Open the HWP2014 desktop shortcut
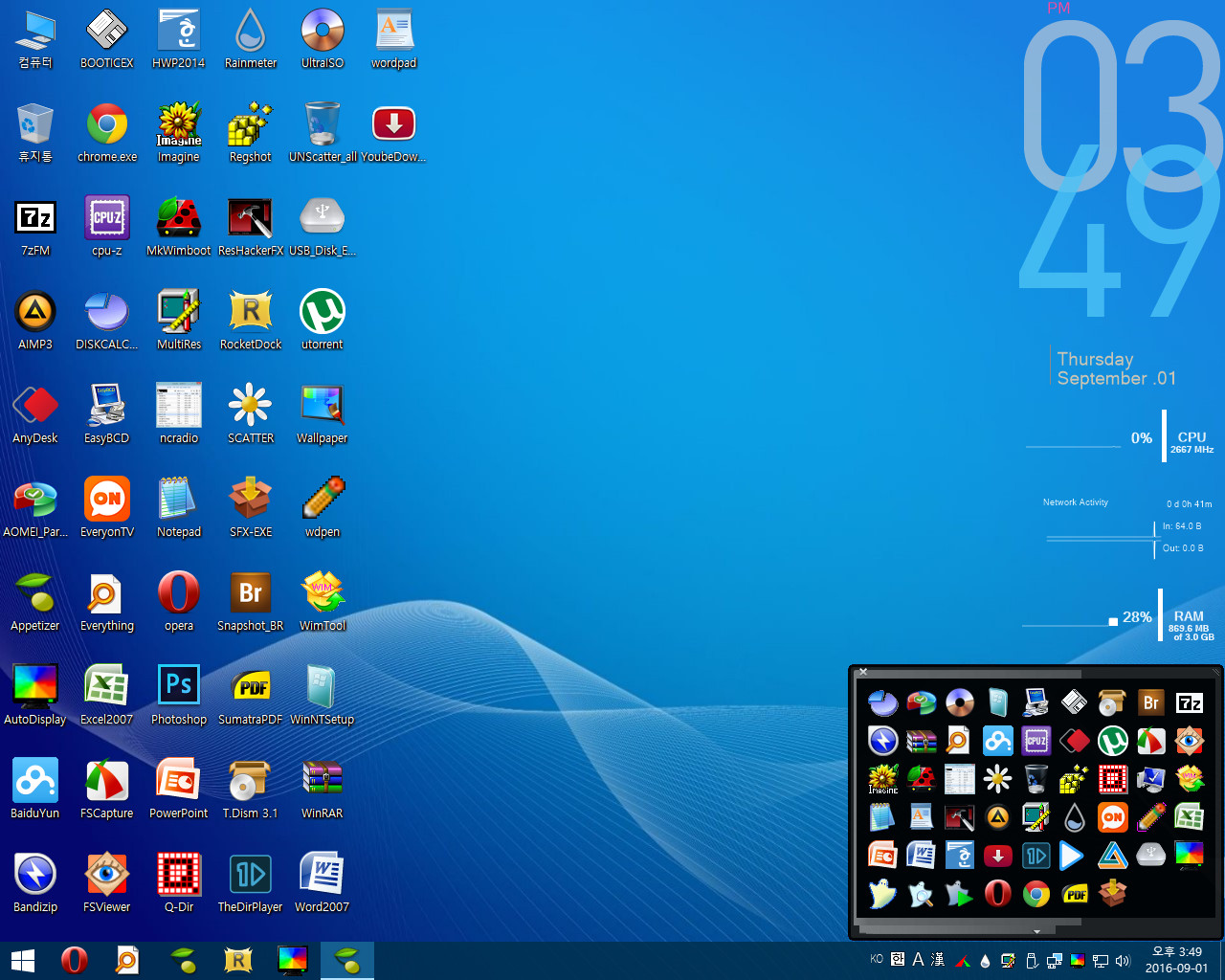1225x980 pixels. 179,40
